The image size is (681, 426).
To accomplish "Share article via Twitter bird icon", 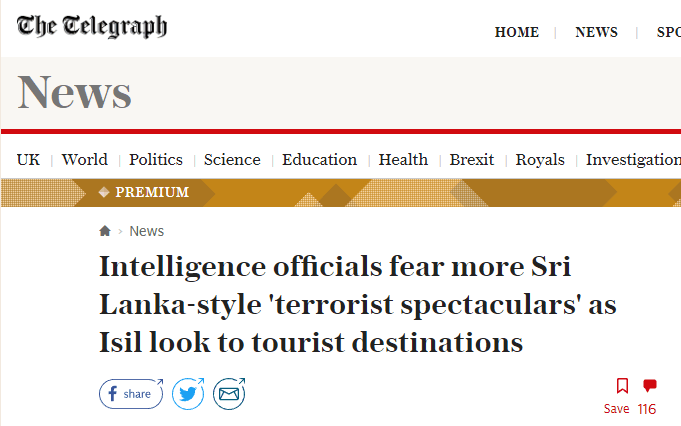I will 188,394.
